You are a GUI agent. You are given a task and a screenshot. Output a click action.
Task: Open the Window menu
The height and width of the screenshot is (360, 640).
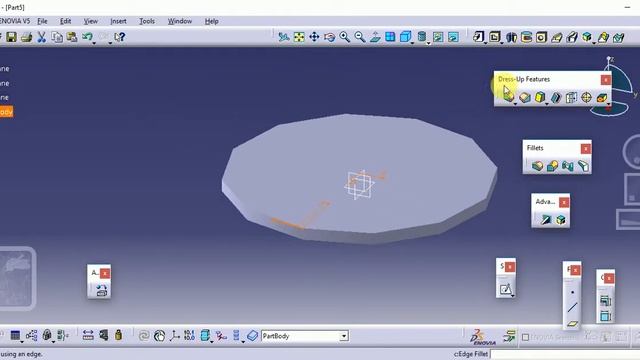[180, 21]
